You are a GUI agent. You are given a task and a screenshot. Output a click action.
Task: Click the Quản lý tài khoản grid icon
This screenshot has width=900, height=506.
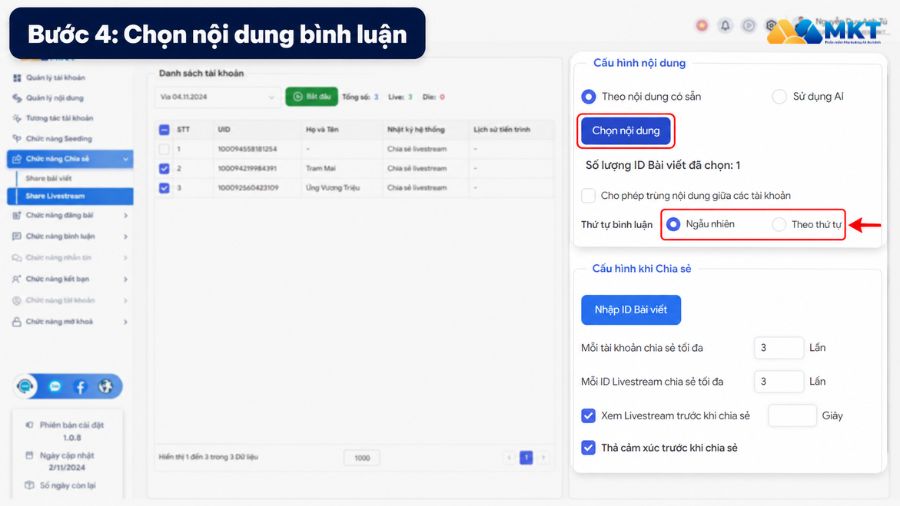[x=17, y=77]
